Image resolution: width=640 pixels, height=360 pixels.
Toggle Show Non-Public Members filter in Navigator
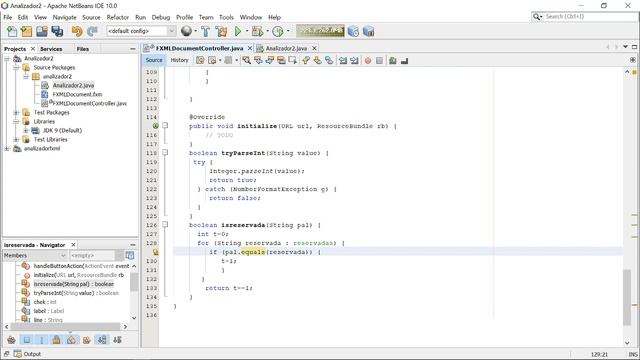tap(57, 340)
